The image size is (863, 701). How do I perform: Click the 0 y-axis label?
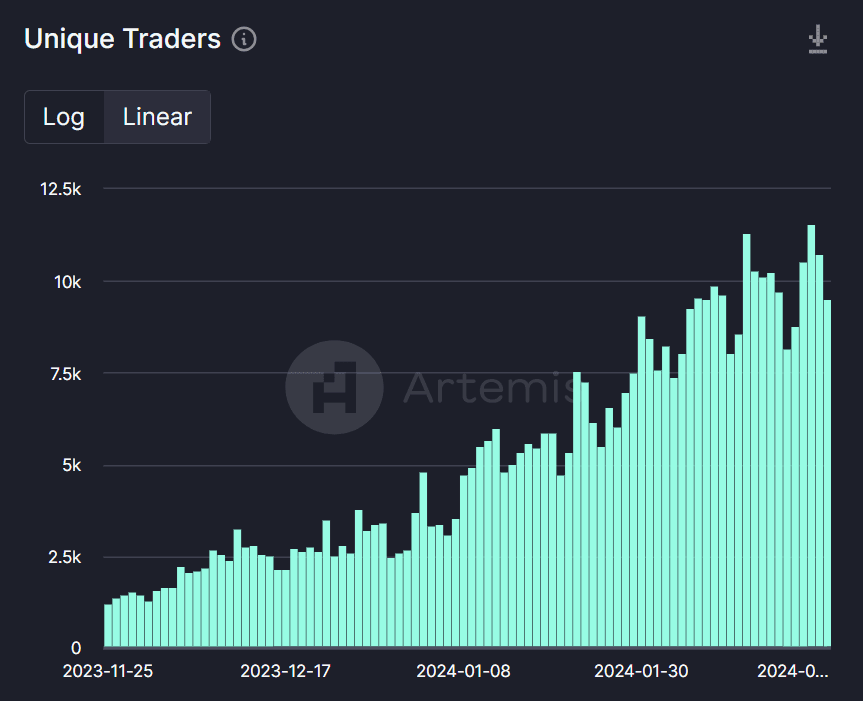77,648
